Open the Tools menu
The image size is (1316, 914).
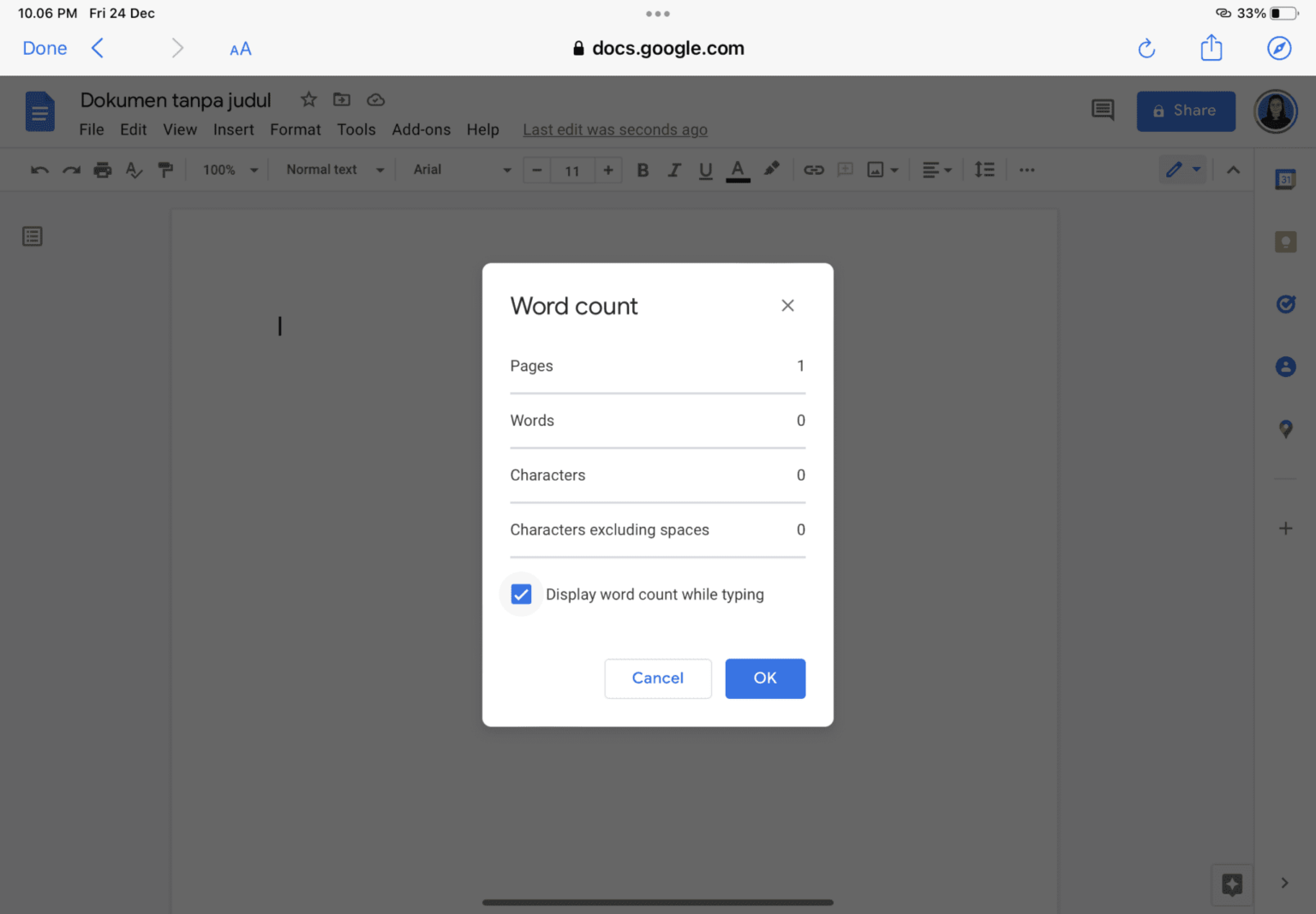[x=356, y=129]
